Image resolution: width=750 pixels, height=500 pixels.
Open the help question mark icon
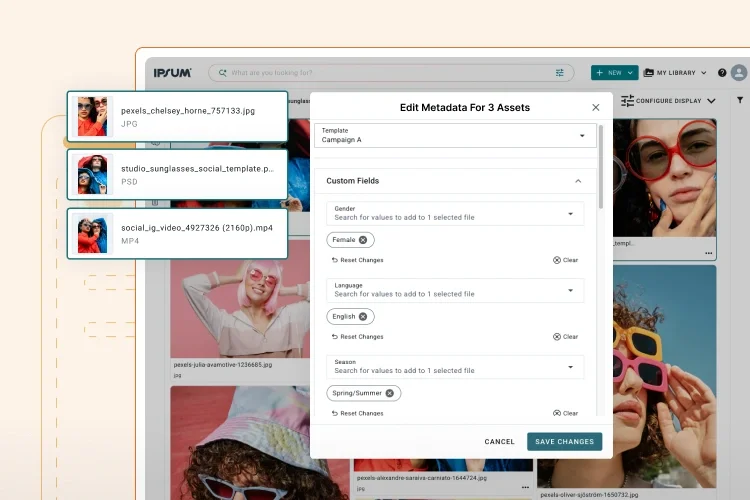[x=722, y=73]
